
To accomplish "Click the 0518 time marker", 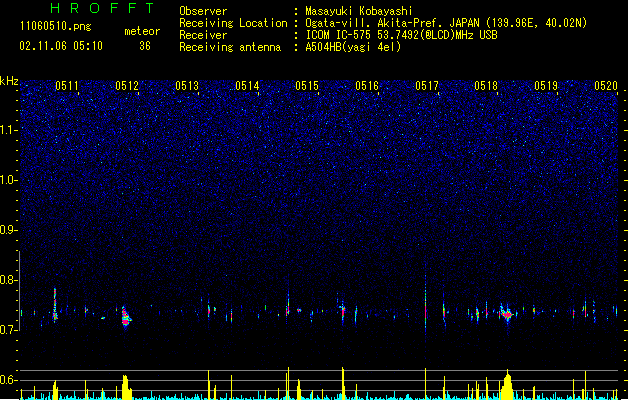I will tap(486, 86).
